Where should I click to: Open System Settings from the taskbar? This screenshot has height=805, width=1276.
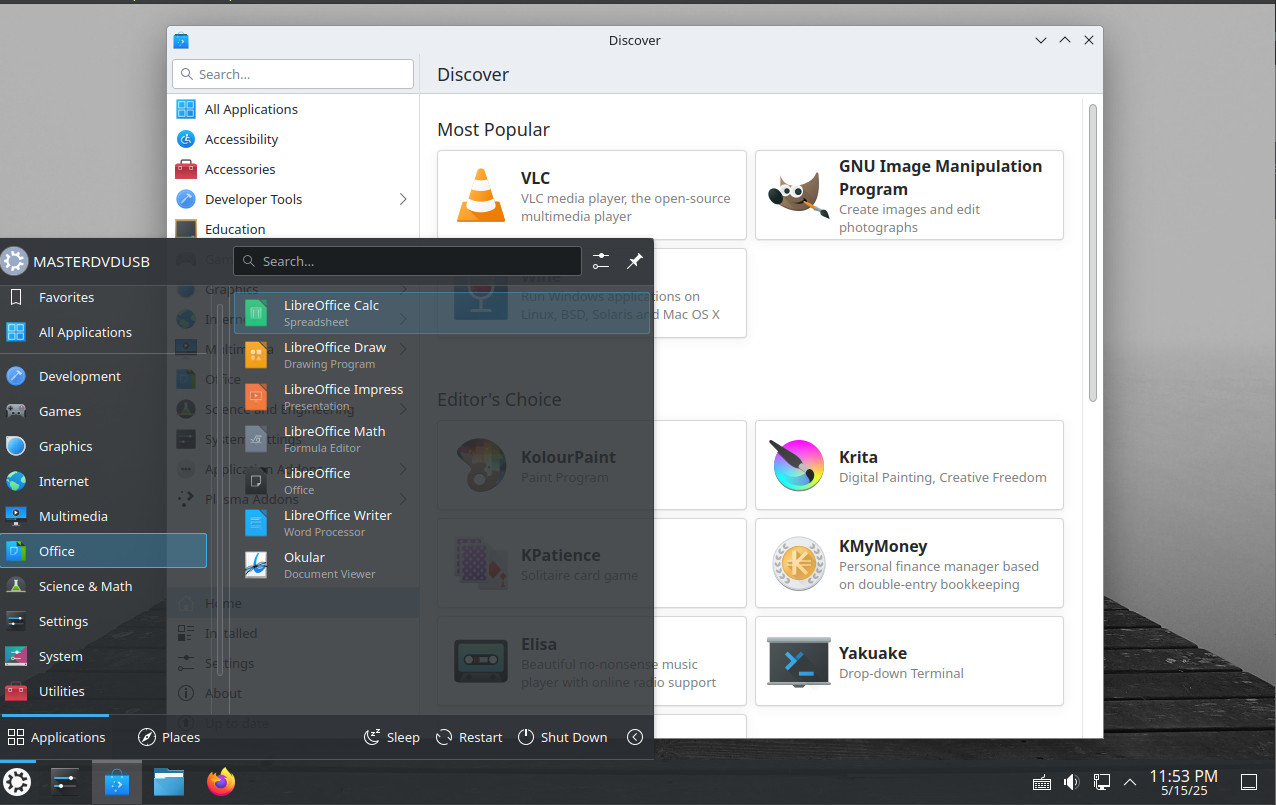click(64, 782)
